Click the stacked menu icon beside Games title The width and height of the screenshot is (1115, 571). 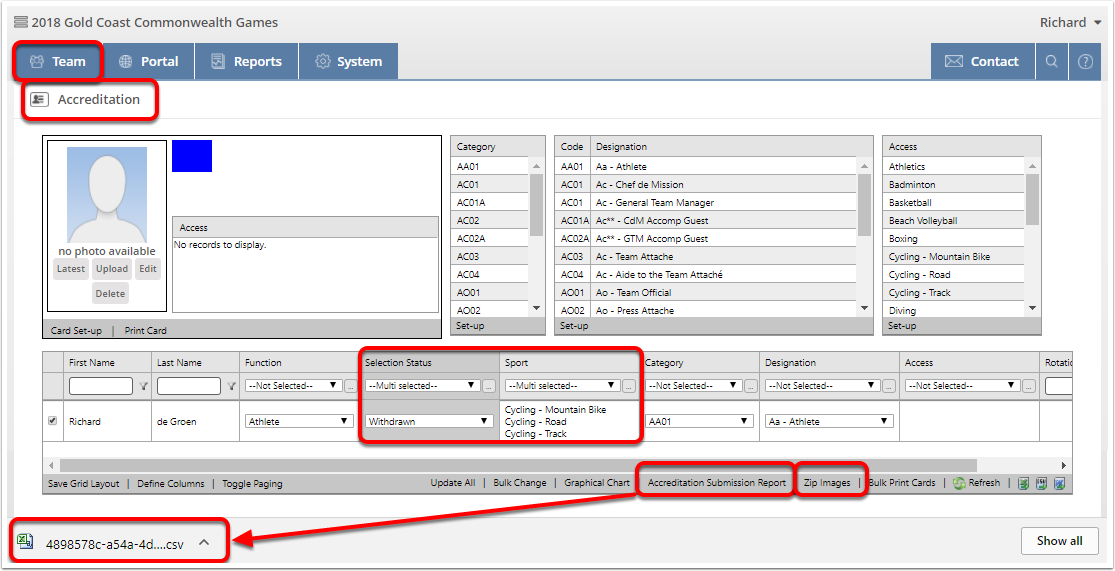(21, 23)
